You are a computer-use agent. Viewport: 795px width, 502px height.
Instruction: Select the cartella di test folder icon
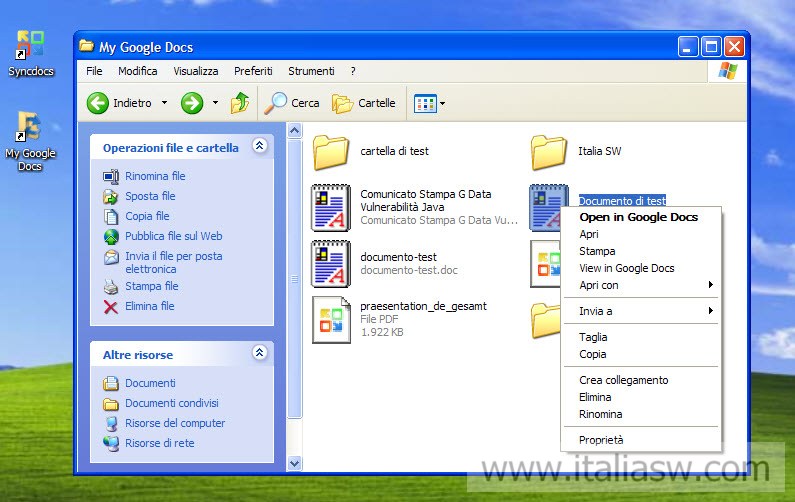(331, 152)
